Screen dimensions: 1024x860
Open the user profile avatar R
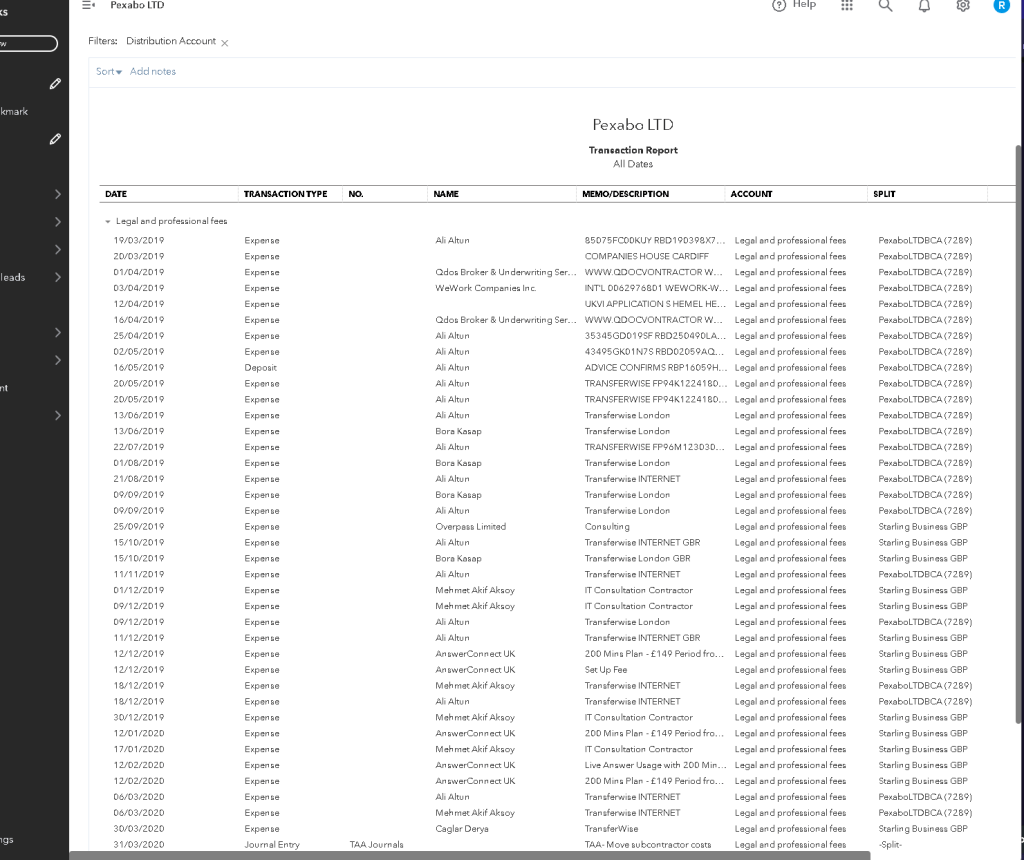(x=1001, y=5)
